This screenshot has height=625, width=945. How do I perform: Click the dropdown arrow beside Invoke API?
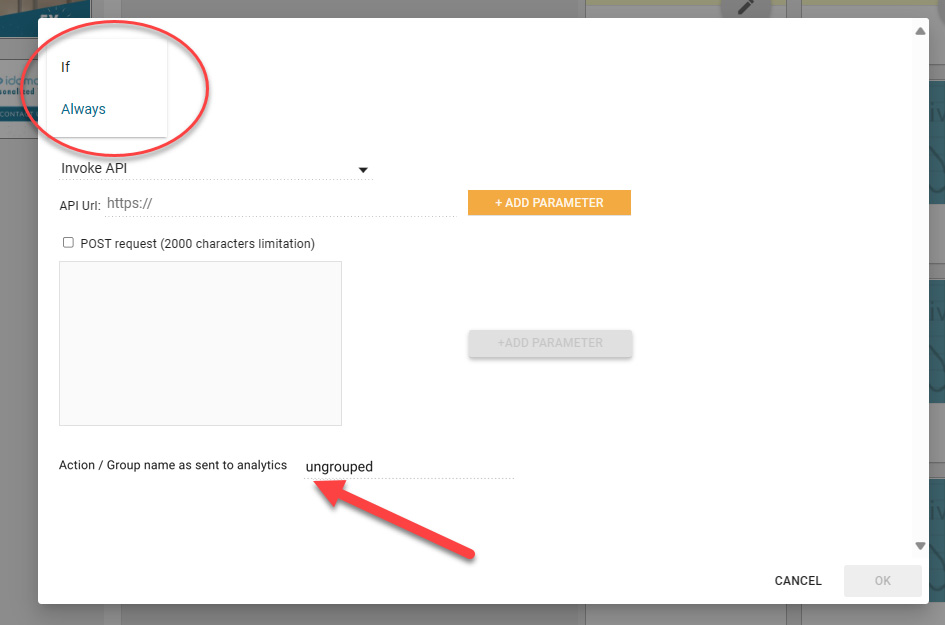tap(363, 170)
